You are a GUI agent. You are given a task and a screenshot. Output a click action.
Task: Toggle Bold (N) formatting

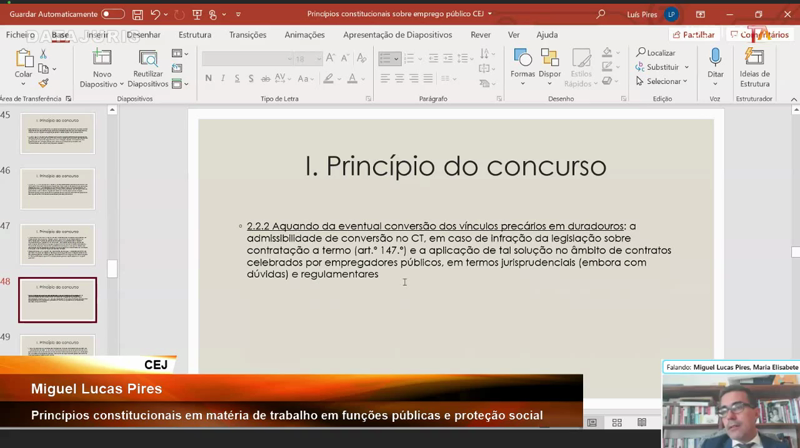208,79
